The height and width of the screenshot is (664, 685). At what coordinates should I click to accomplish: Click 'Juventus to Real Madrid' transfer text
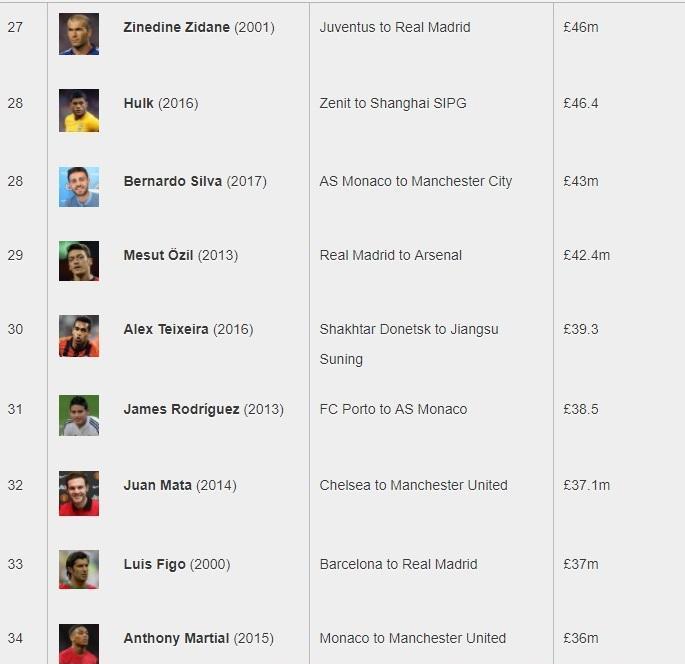pos(395,27)
